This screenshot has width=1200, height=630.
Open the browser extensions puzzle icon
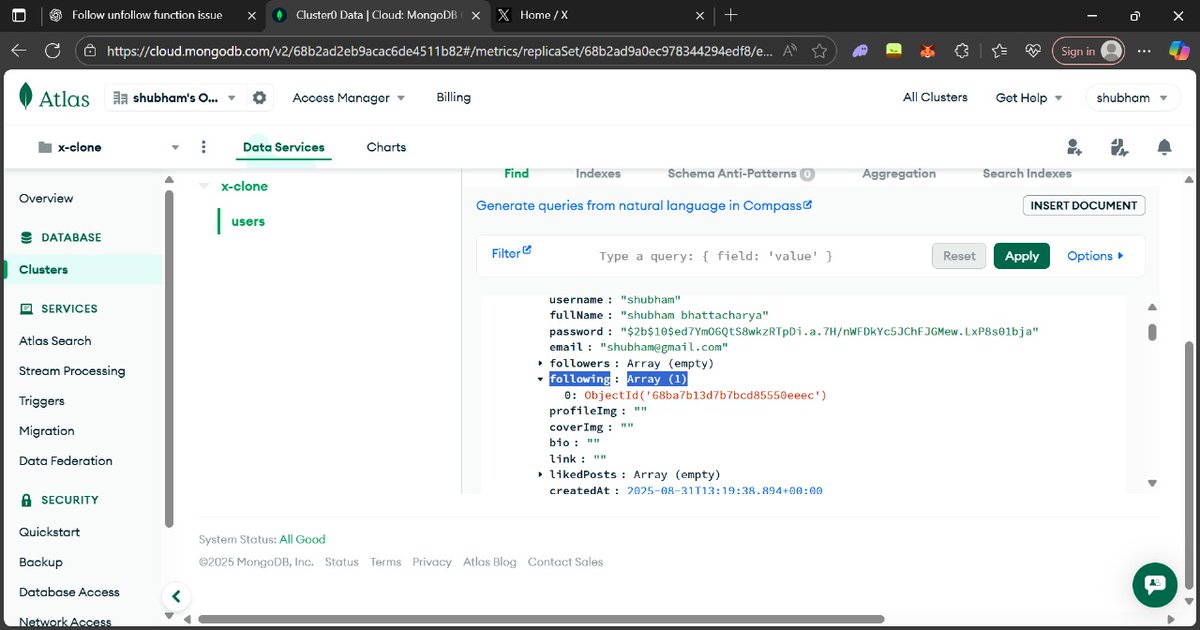(x=961, y=51)
